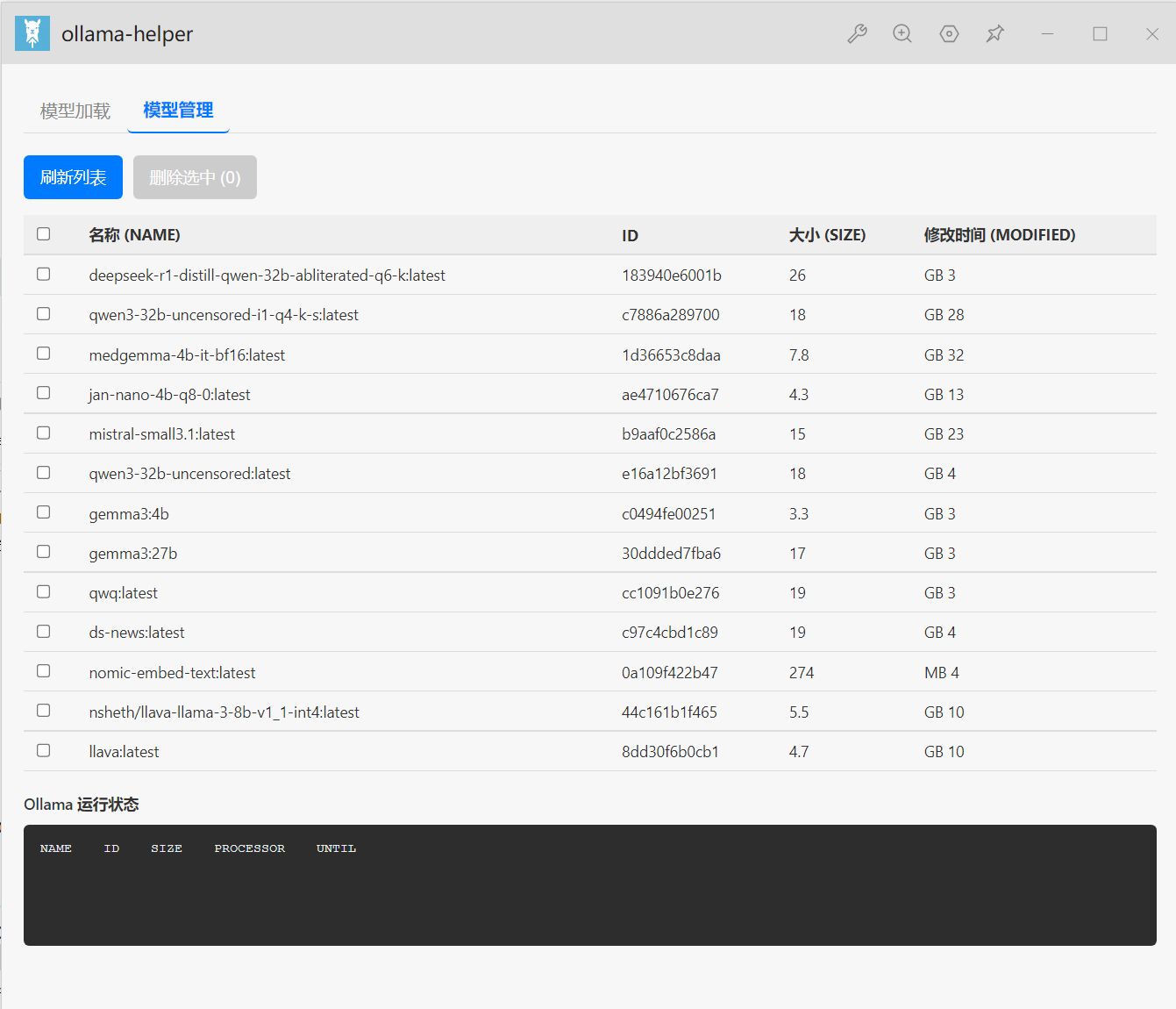
Task: Check the mistral-small3.1 row checkbox
Action: [x=44, y=433]
